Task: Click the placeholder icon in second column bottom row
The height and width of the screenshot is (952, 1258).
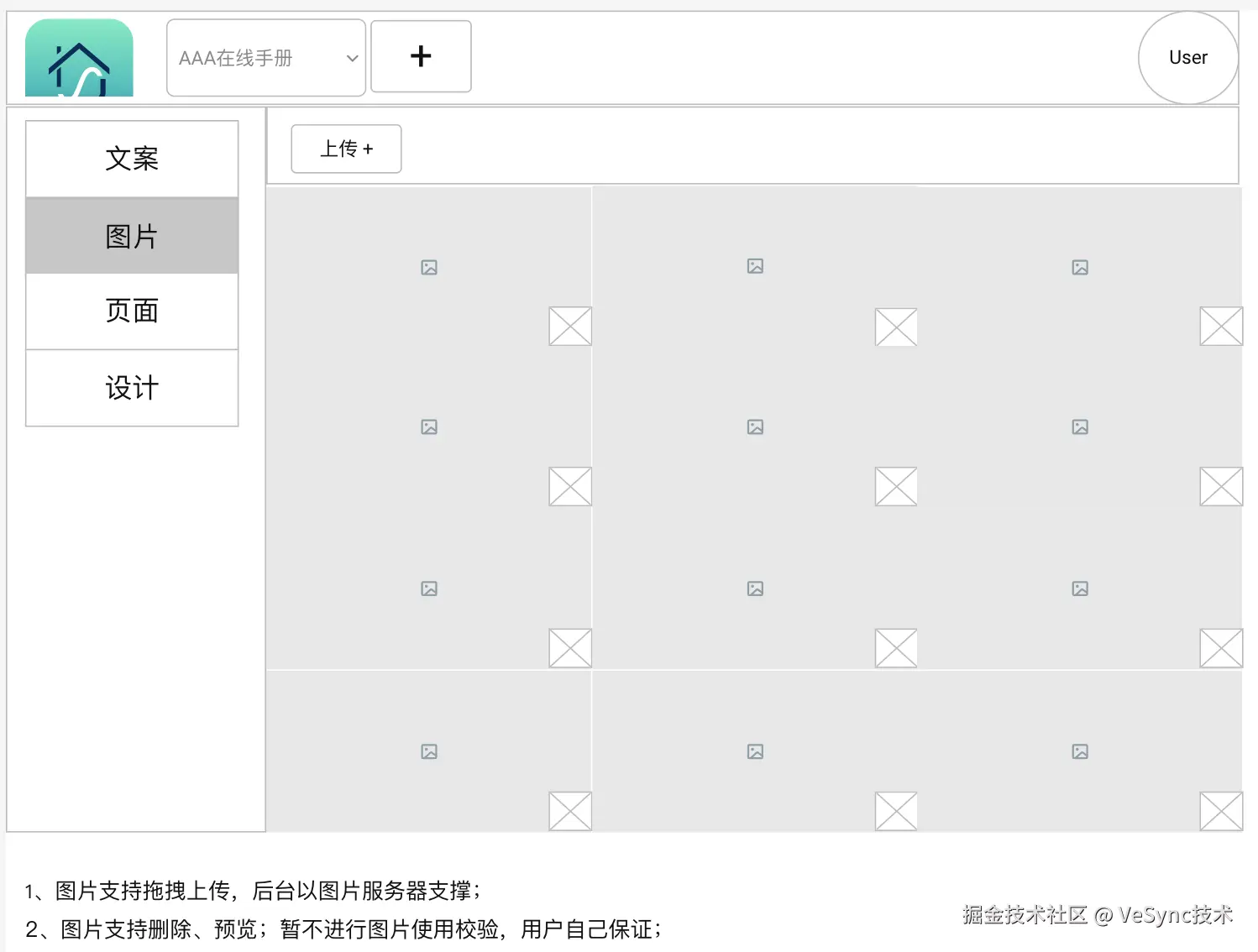Action: (x=754, y=751)
